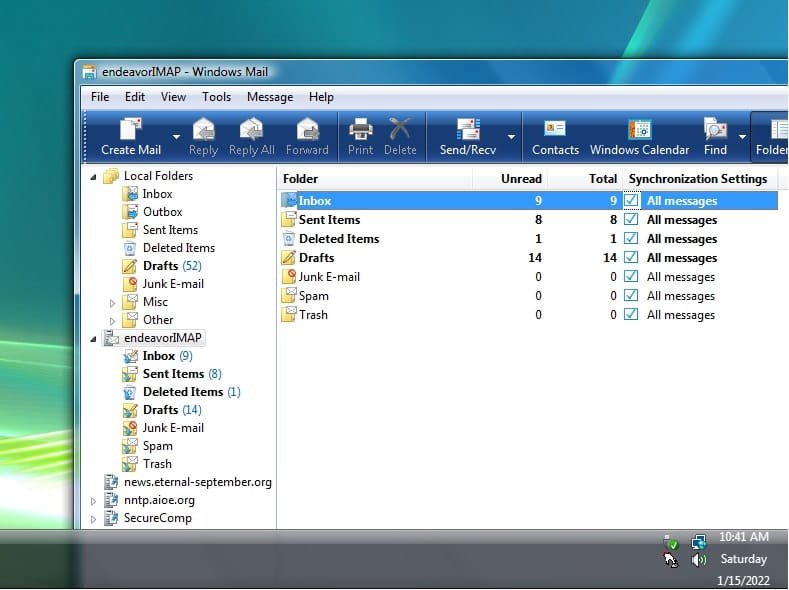Click the Delete toolbar icon
This screenshot has width=789, height=590.
point(400,130)
